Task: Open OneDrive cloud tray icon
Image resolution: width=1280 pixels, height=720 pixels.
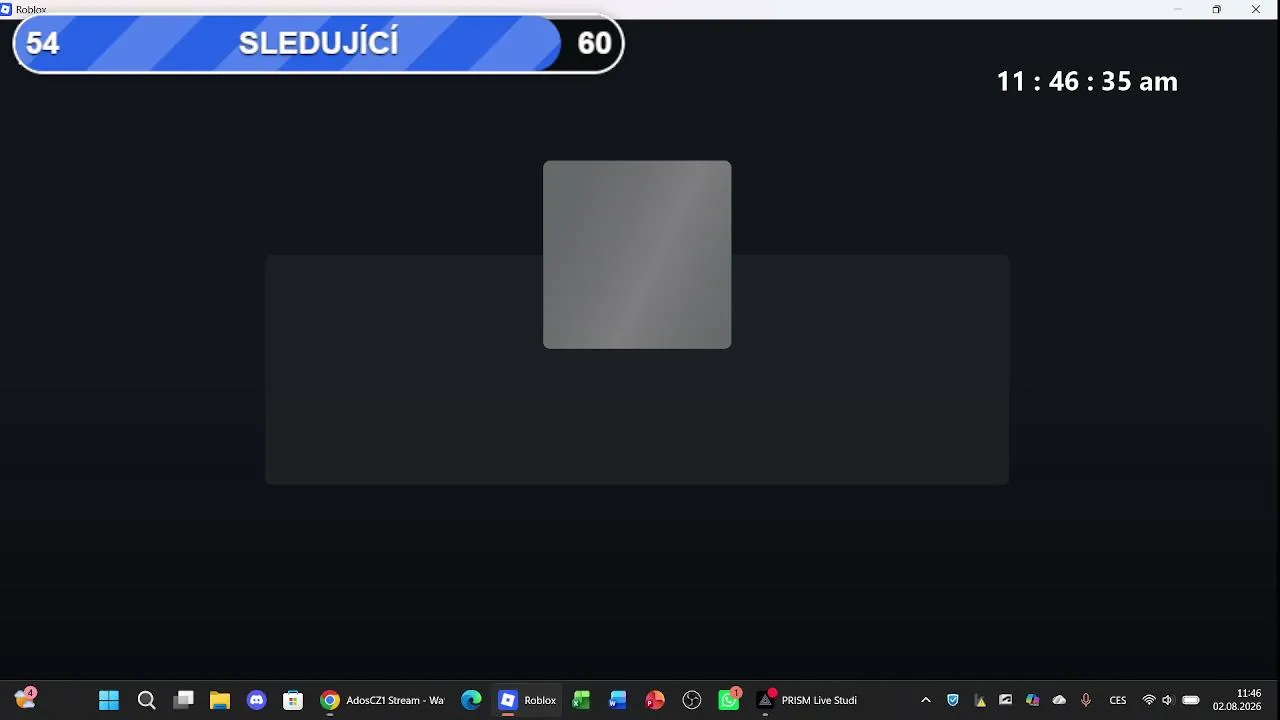Action: [x=1059, y=700]
